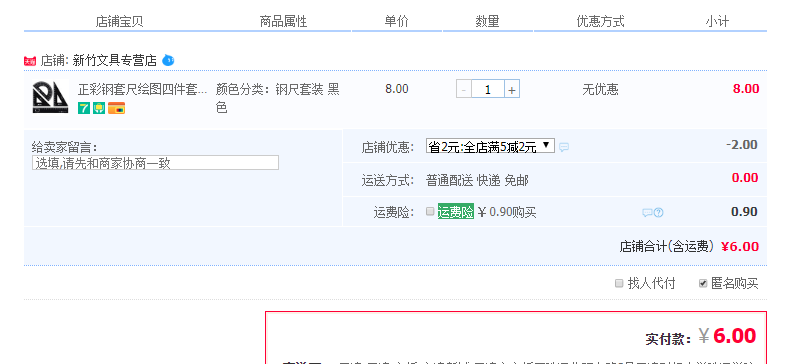Tick the 运费险 purchase checkbox
Viewport: 785px width, 364px height.
(430, 211)
